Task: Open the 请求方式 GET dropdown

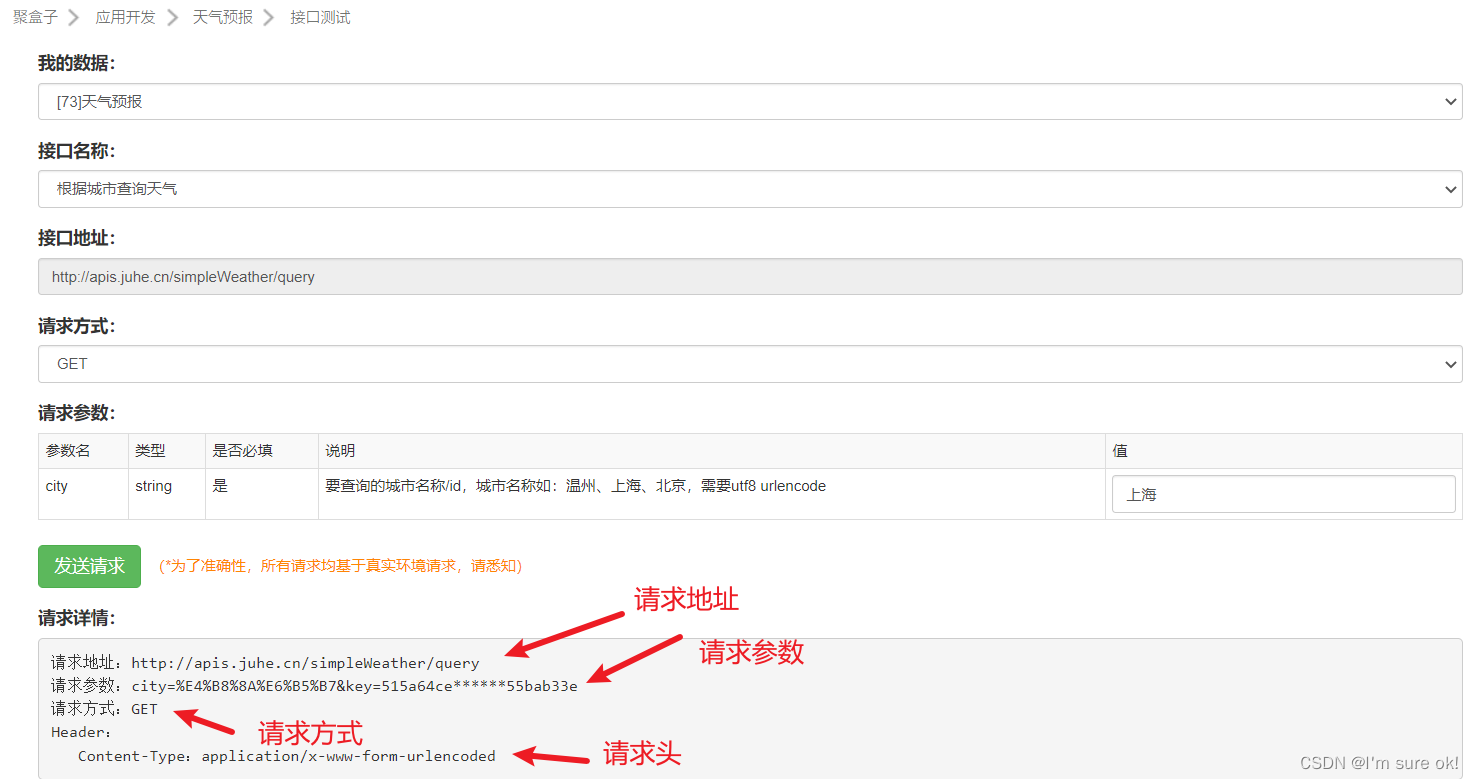Action: (x=750, y=364)
